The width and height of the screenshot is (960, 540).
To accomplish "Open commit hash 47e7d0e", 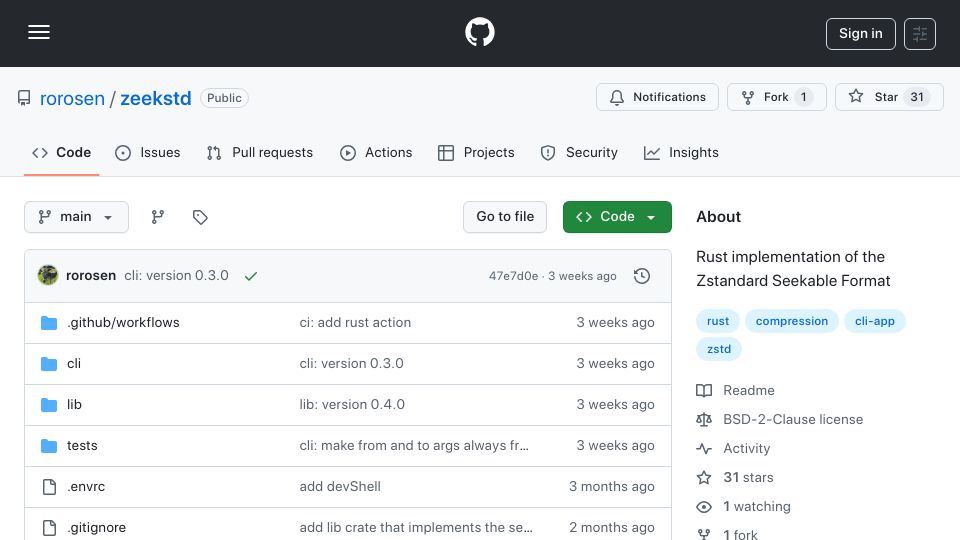I will (x=513, y=276).
